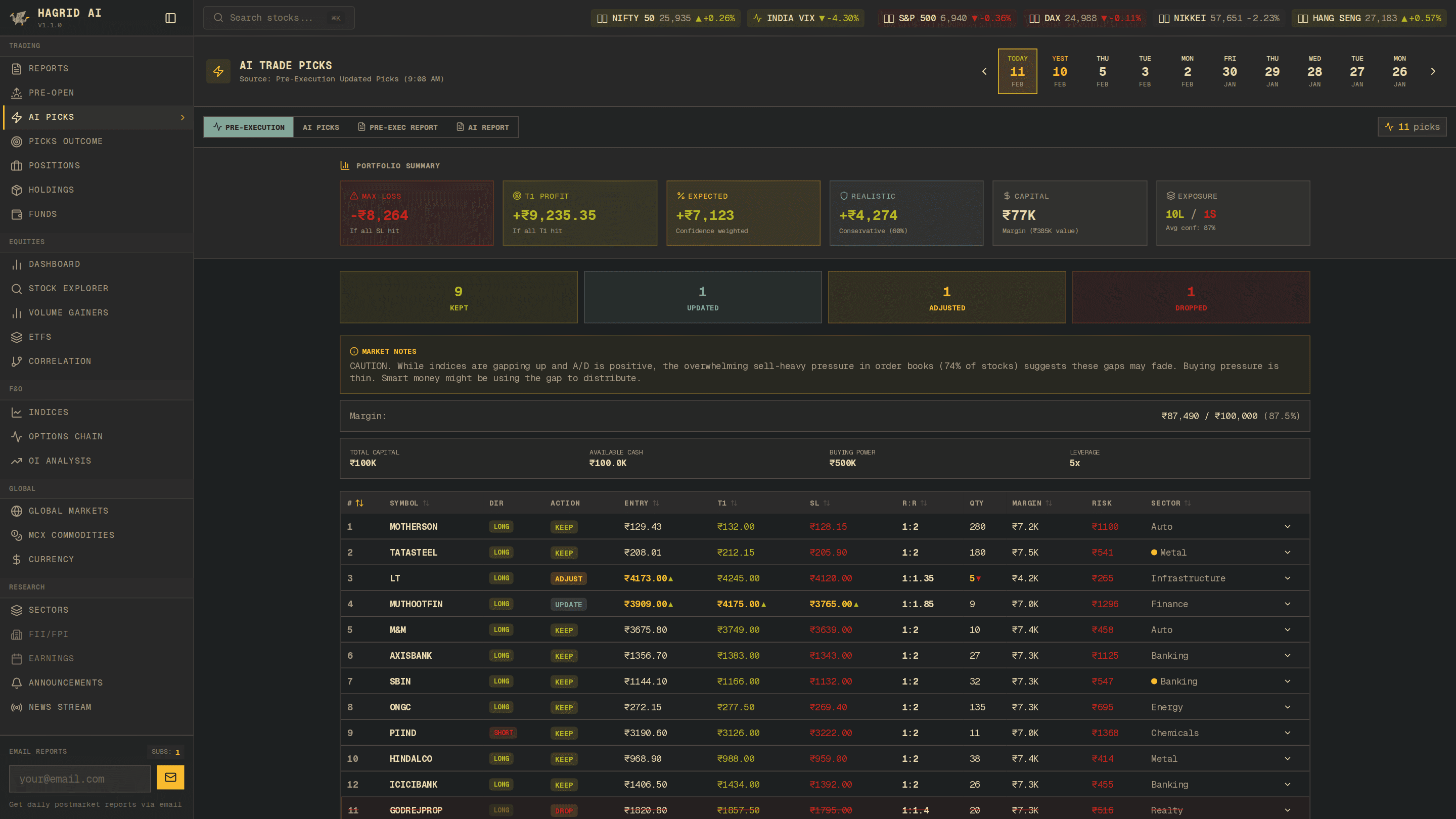
Task: Open the Correlation page
Action: (60, 361)
